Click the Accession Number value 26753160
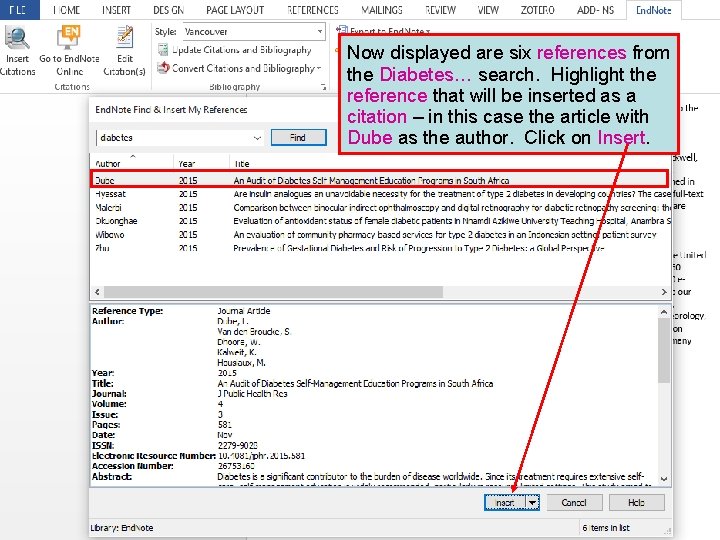720x540 pixels. (236, 466)
